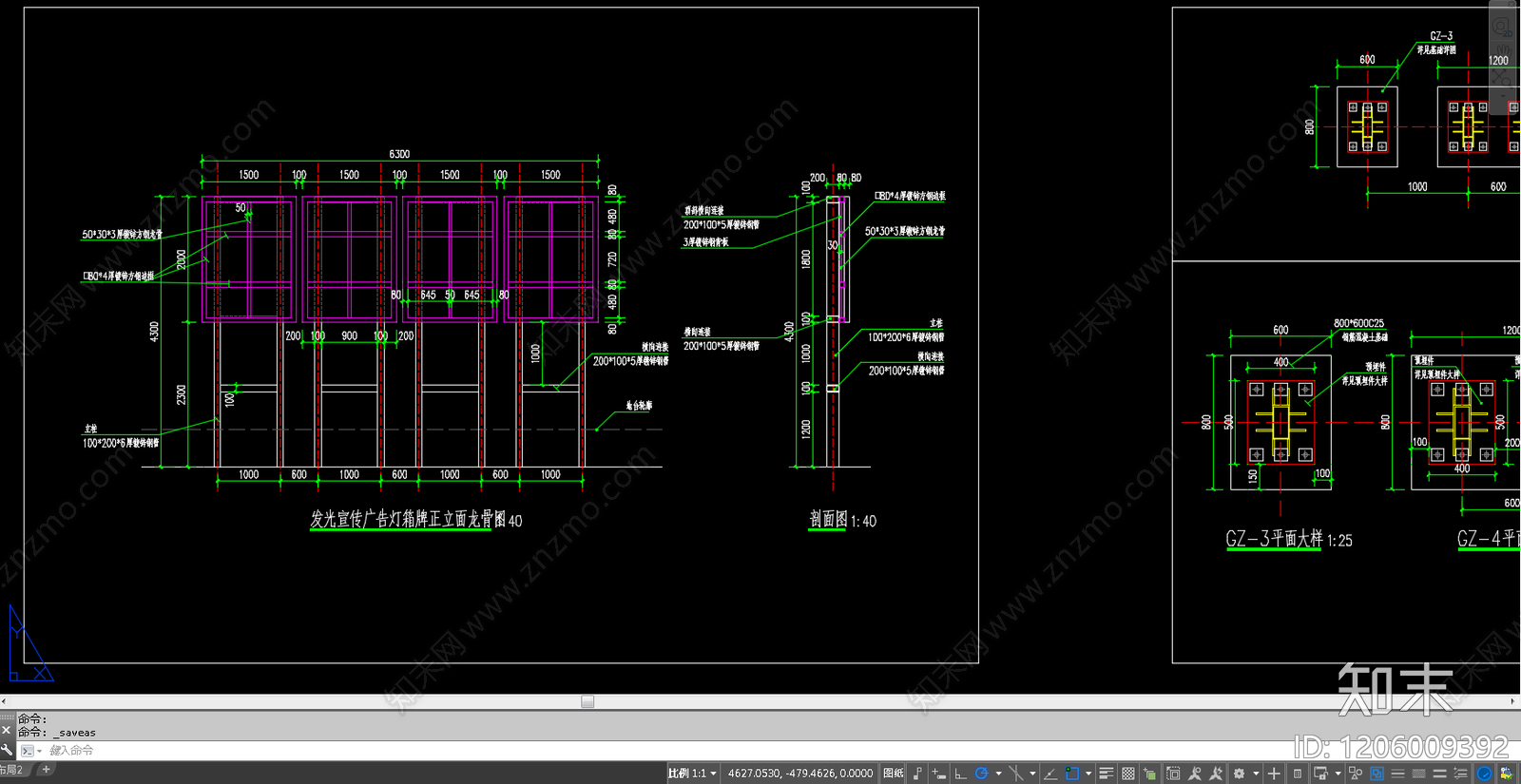Toggle transparency display checker icon
Image resolution: width=1521 pixels, height=784 pixels.
[1128, 774]
